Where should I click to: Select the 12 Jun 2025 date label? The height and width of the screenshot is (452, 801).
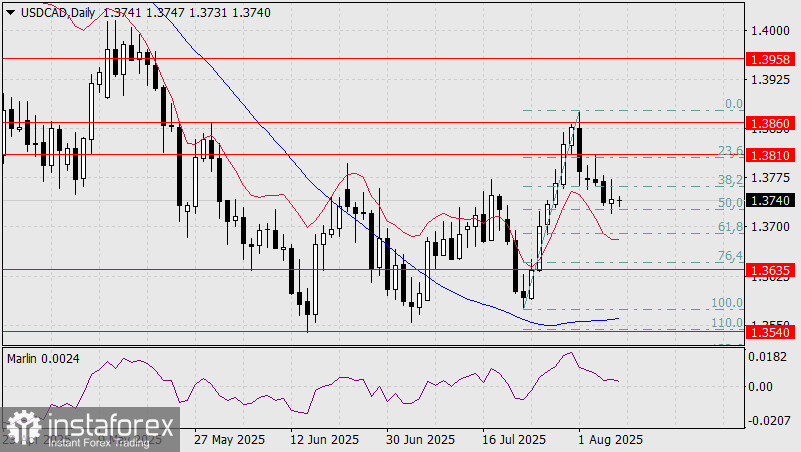[x=324, y=440]
